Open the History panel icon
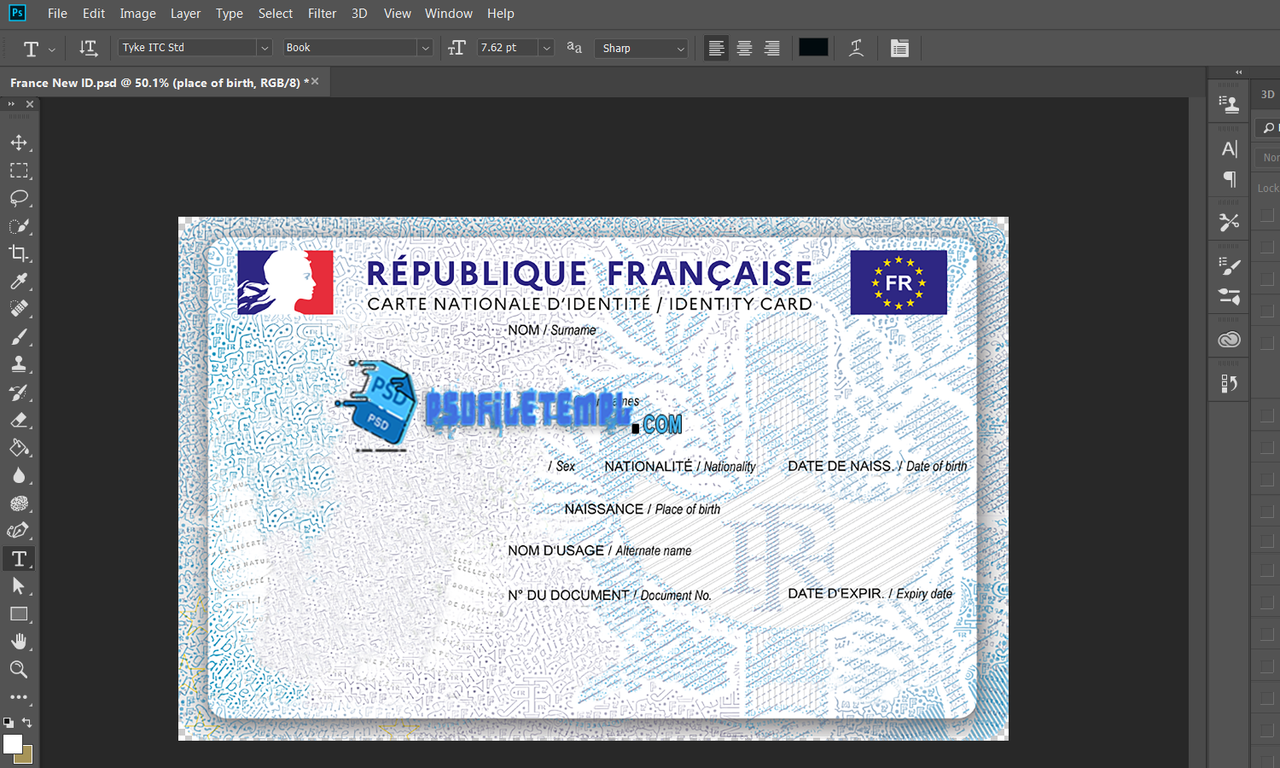The height and width of the screenshot is (768, 1280). point(1229,383)
